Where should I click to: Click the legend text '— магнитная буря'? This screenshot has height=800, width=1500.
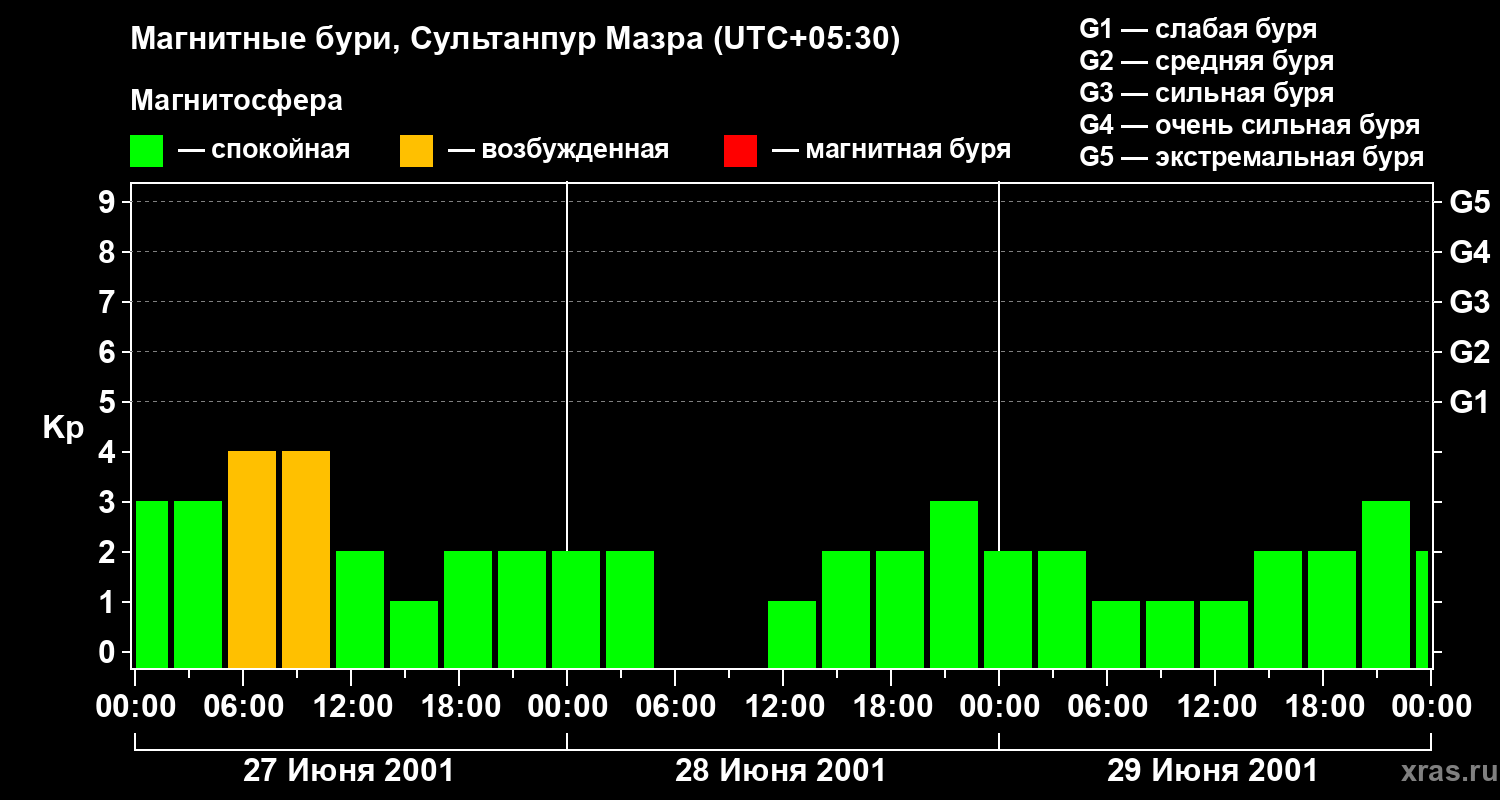892,150
